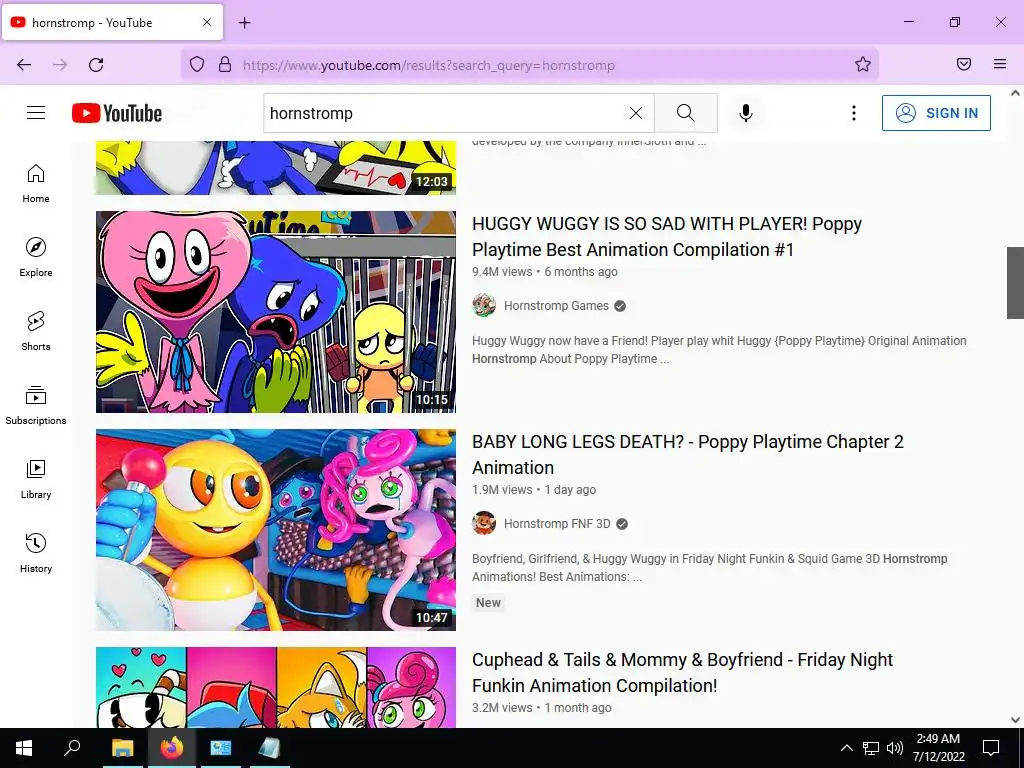Viewport: 1024px width, 768px height.
Task: Open volume control in system tray
Action: [895, 748]
